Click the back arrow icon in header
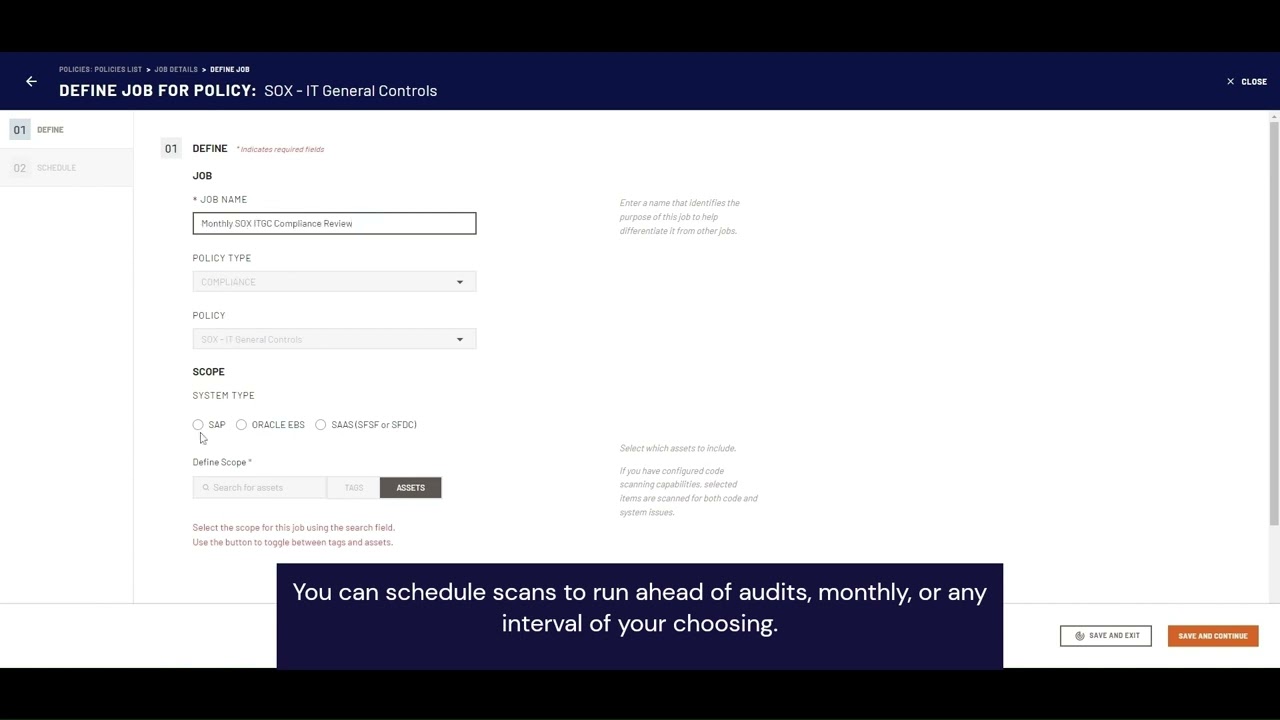 [x=31, y=82]
